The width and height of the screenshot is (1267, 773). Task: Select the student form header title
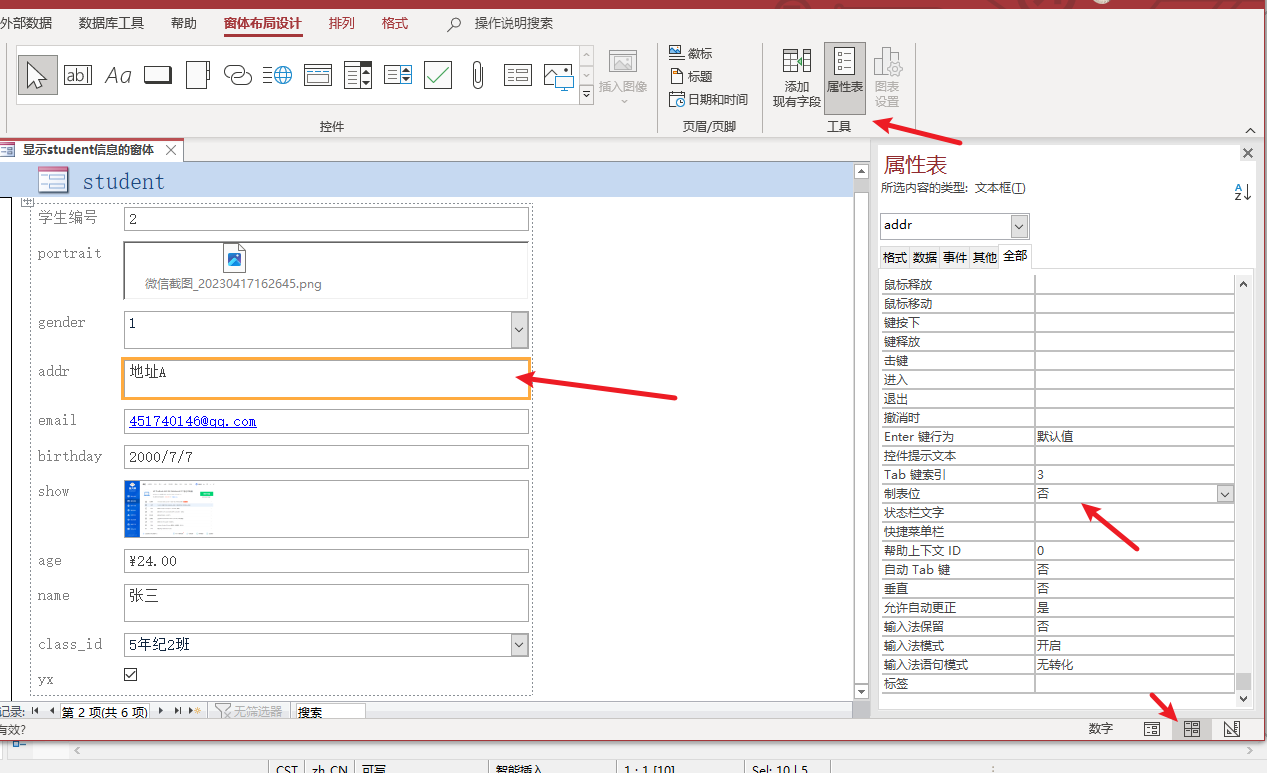pos(123,182)
